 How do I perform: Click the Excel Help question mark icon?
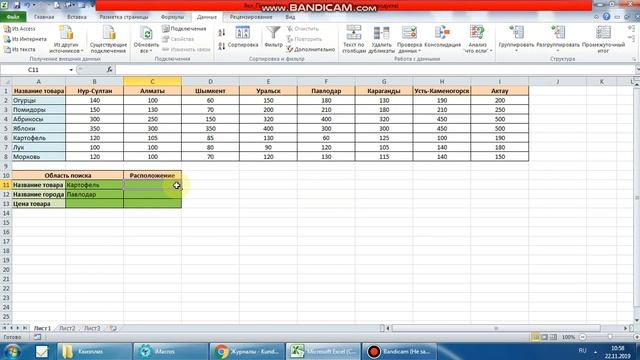(606, 17)
